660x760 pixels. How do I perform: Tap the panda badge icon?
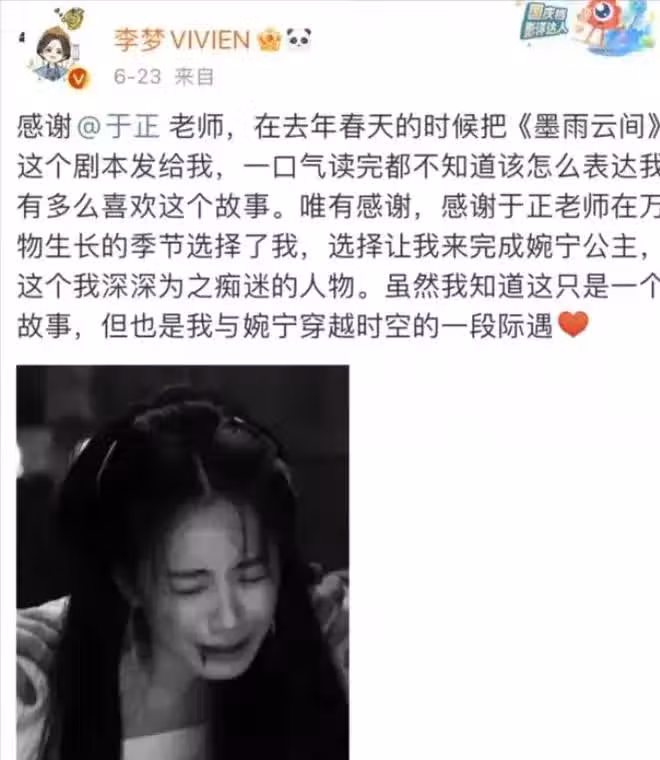point(299,38)
